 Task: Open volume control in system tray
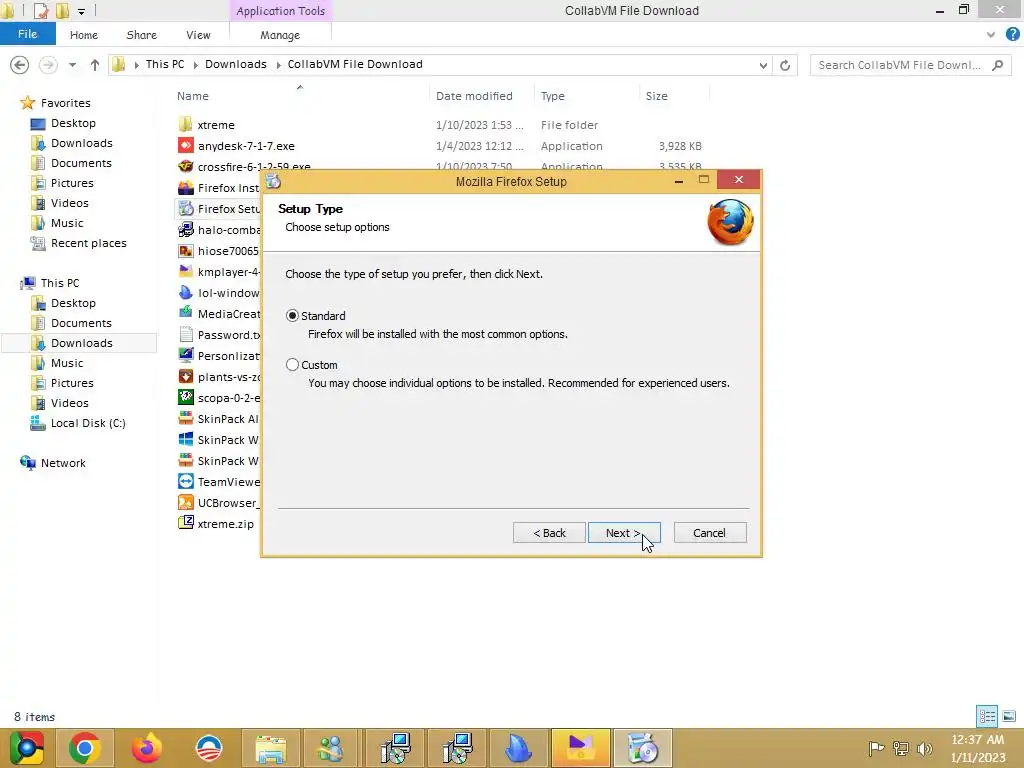[x=924, y=748]
